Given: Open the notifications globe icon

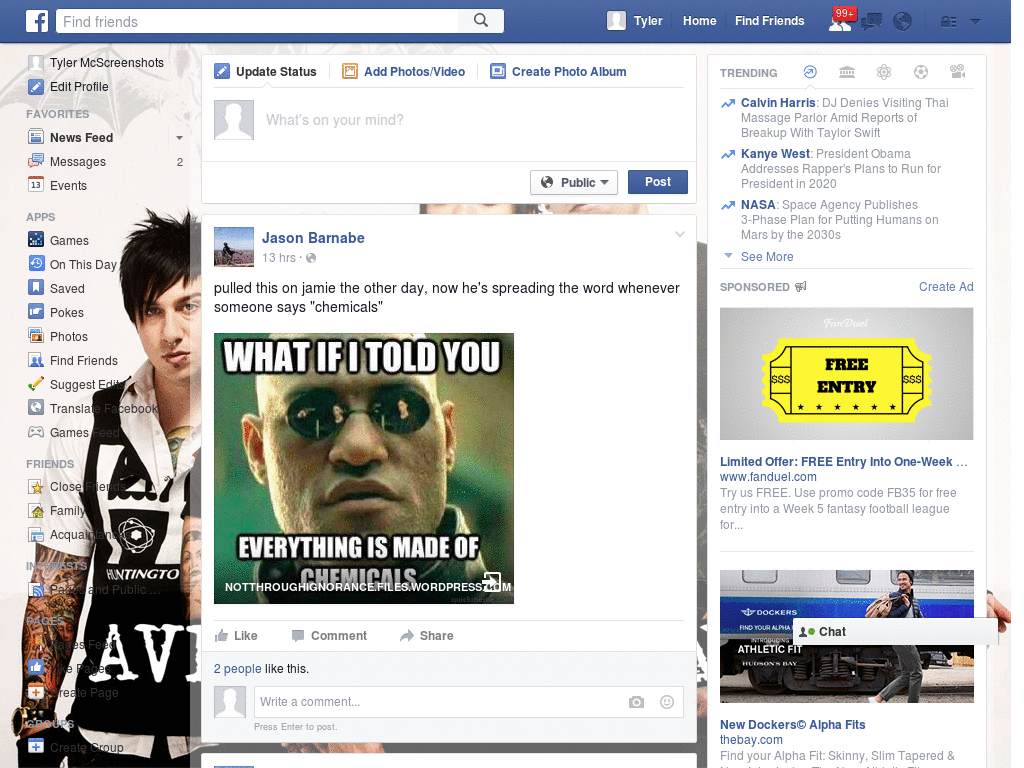Looking at the screenshot, I should pyautogui.click(x=903, y=22).
